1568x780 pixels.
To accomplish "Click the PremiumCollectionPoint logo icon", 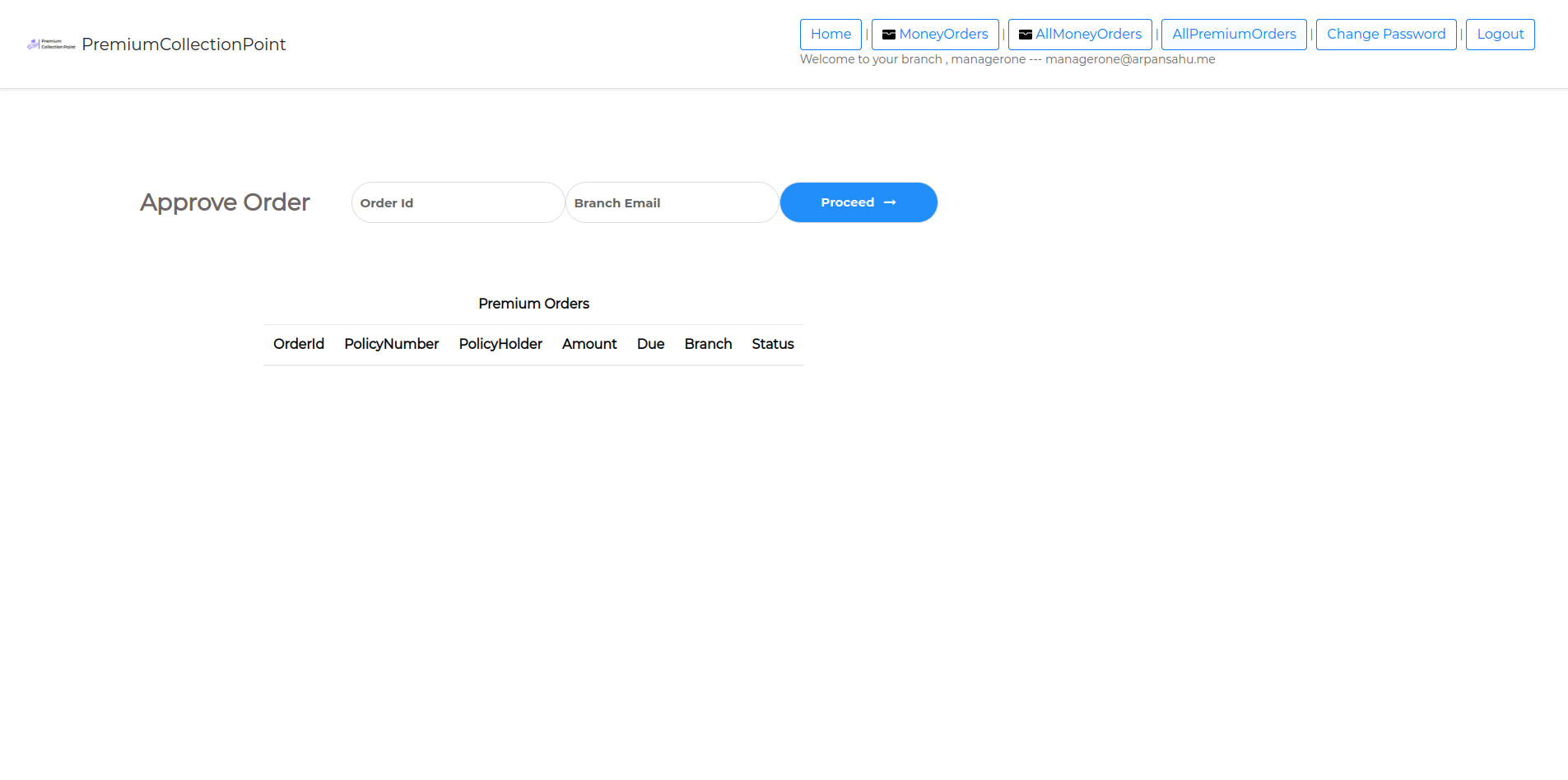I will (x=51, y=44).
